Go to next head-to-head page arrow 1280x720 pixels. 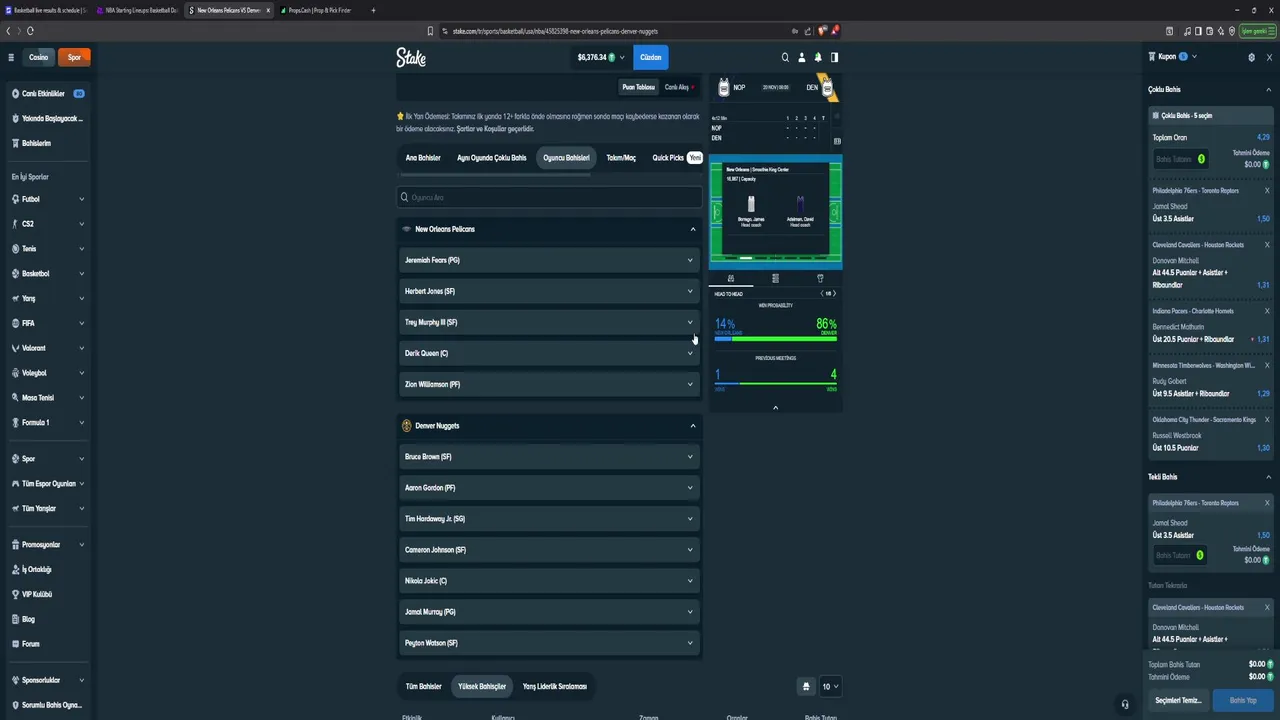(834, 293)
